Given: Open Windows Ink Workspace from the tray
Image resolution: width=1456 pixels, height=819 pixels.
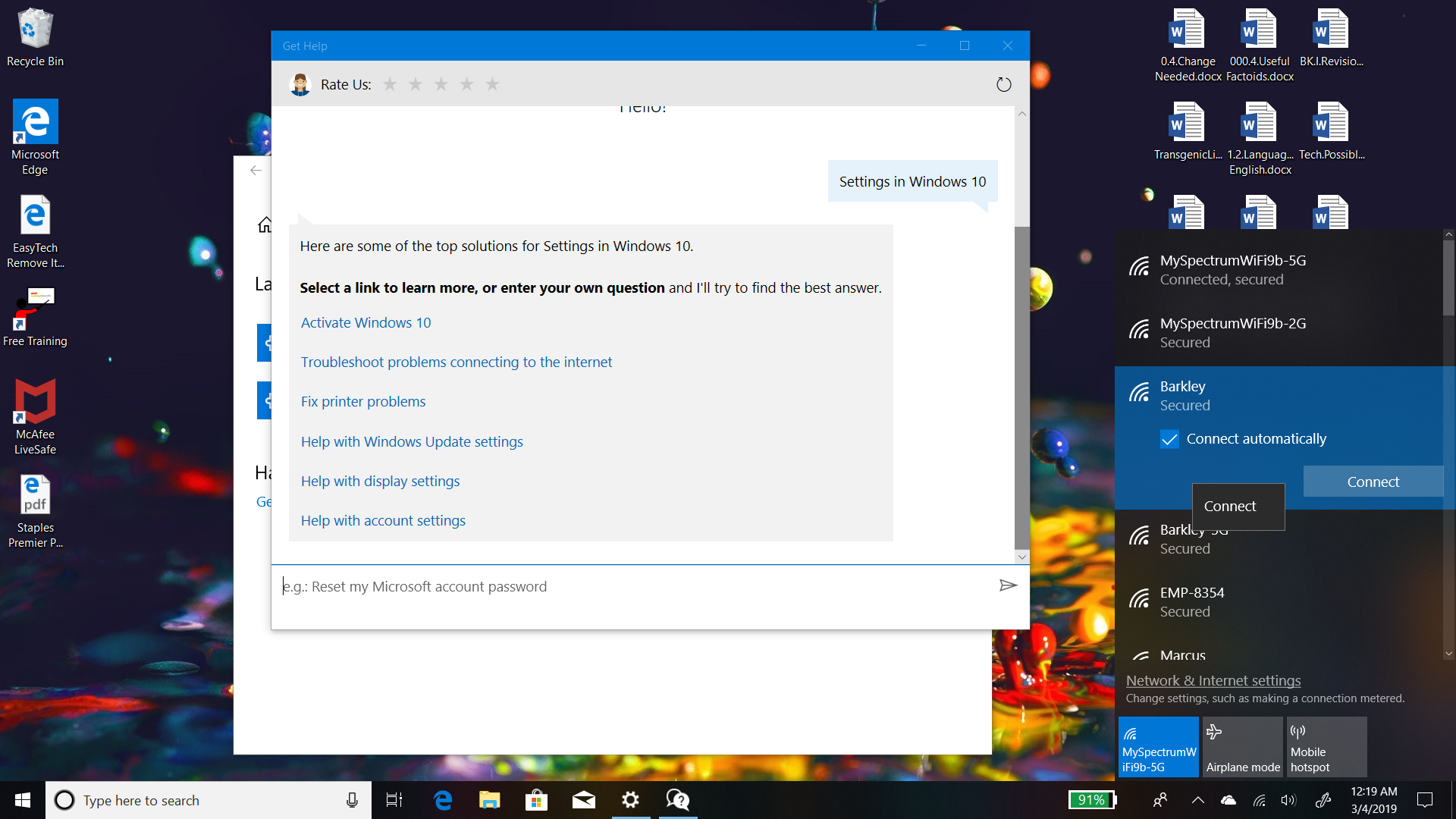Looking at the screenshot, I should [1324, 799].
